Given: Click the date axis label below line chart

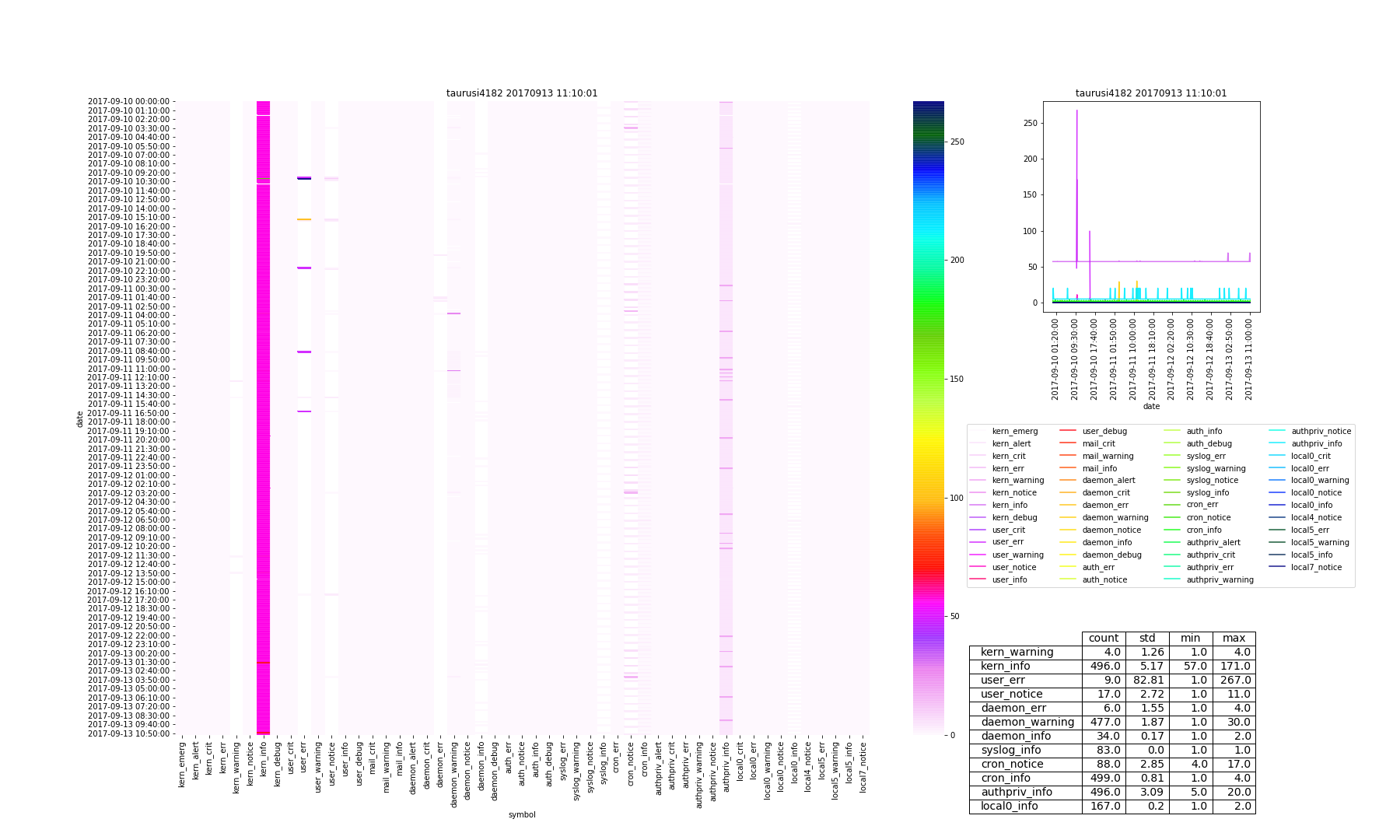Looking at the screenshot, I should [x=1151, y=406].
